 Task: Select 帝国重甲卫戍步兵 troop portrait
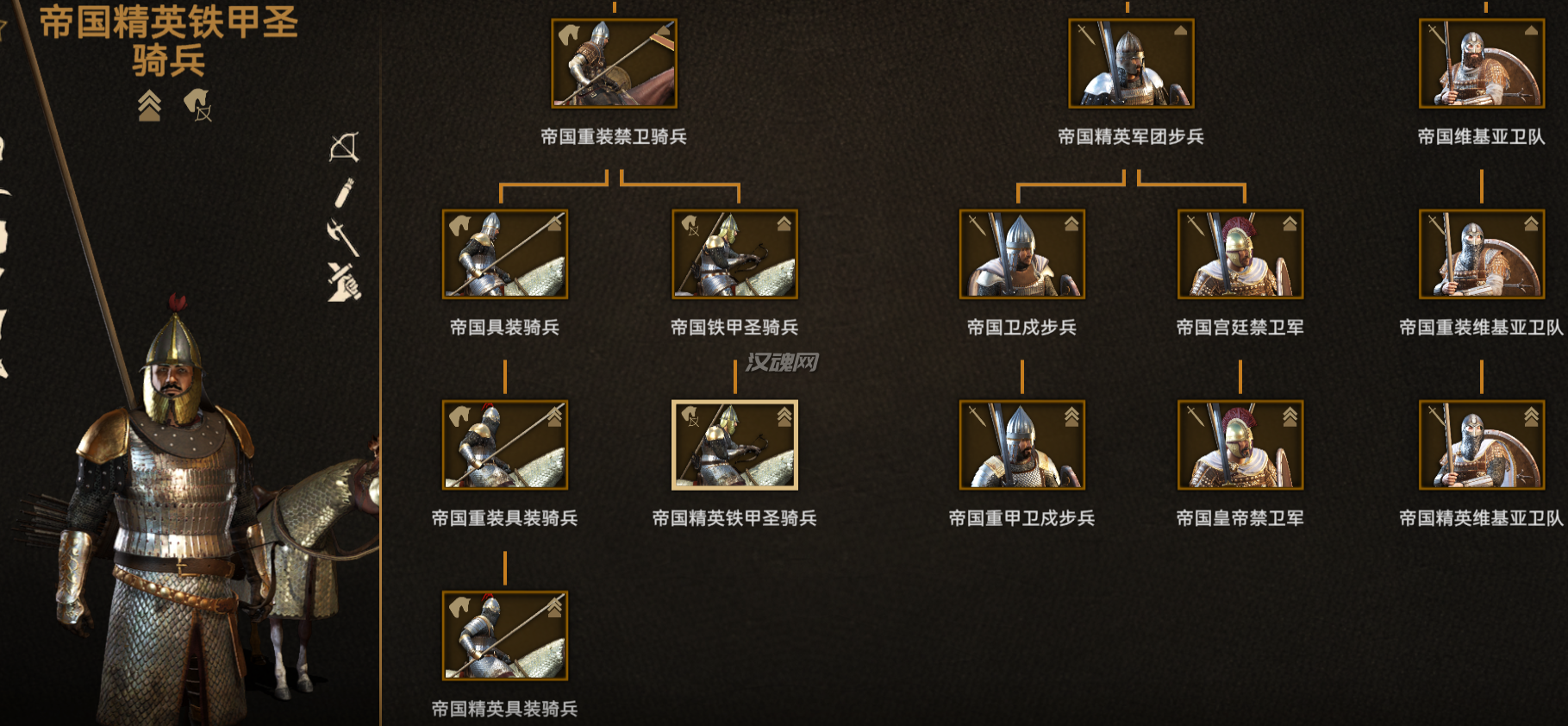pyautogui.click(x=1022, y=445)
